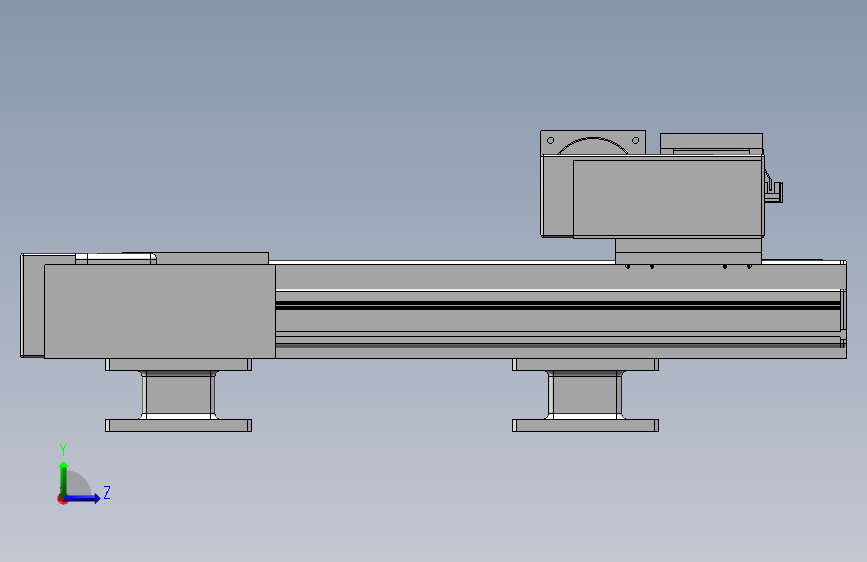Viewport: 867px width, 562px height.
Task: Click the red origin dot of the triad
Action: pos(61,500)
